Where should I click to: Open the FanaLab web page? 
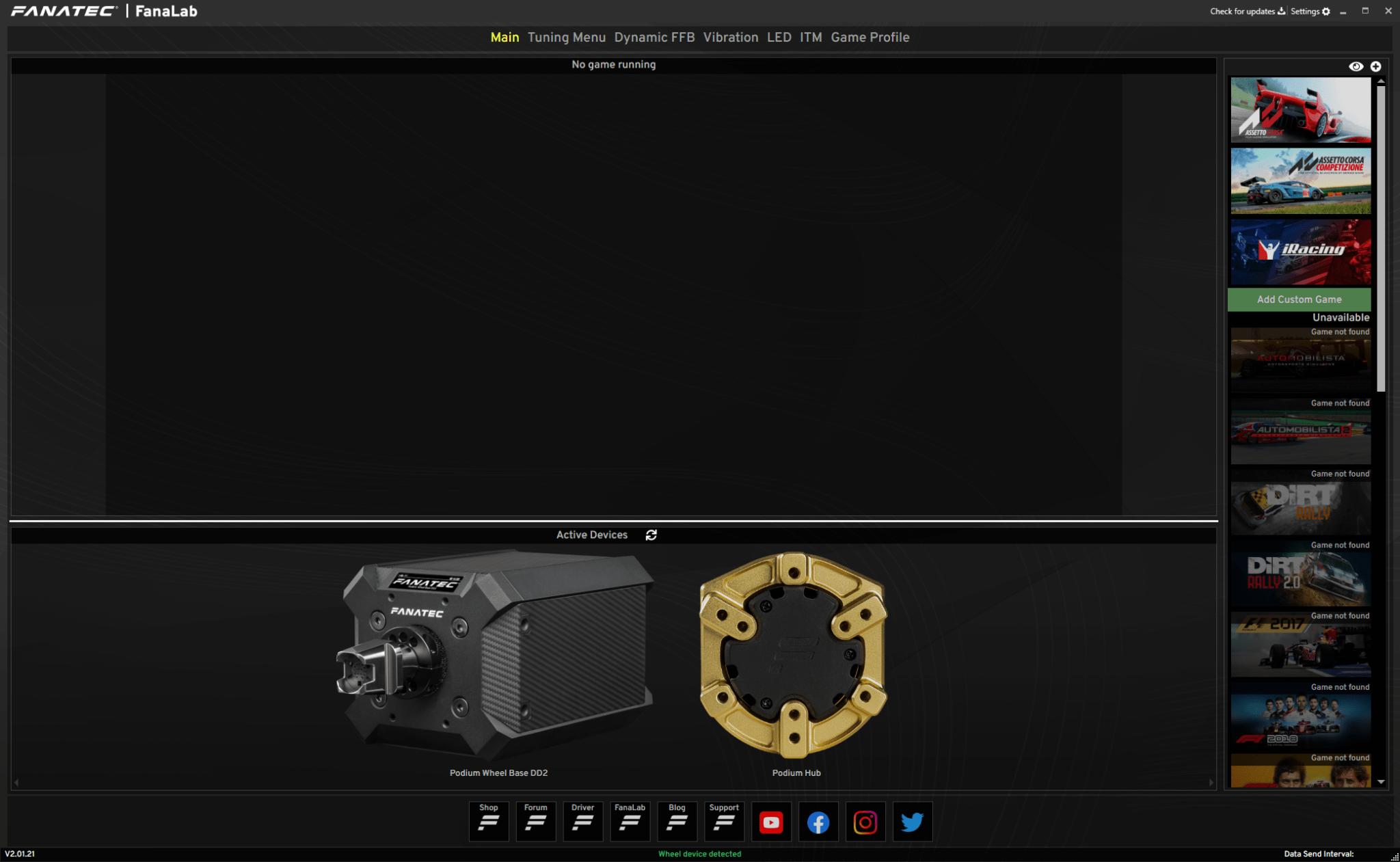coord(630,822)
